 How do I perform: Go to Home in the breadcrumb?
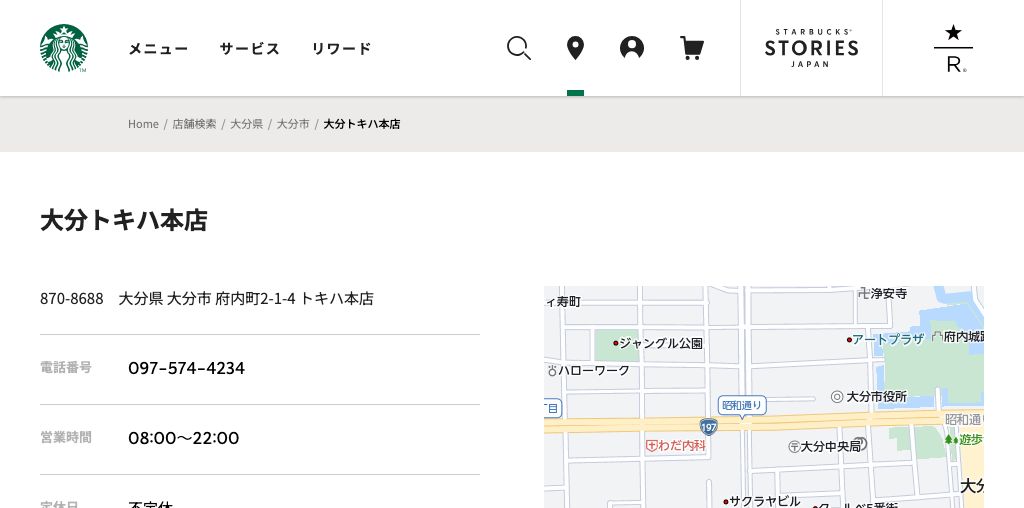tap(143, 124)
